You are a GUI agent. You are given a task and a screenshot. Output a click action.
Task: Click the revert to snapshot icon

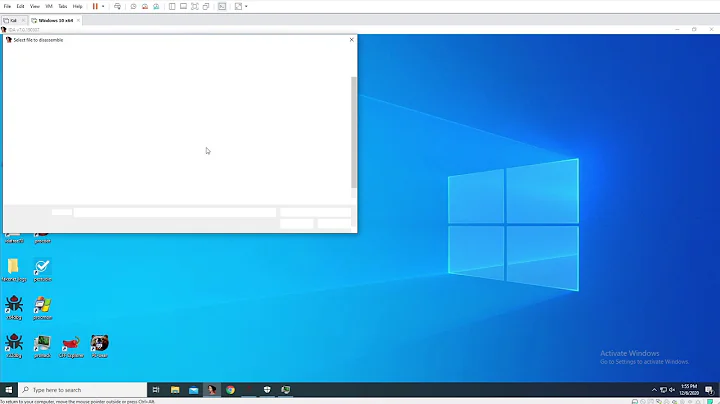click(x=145, y=6)
